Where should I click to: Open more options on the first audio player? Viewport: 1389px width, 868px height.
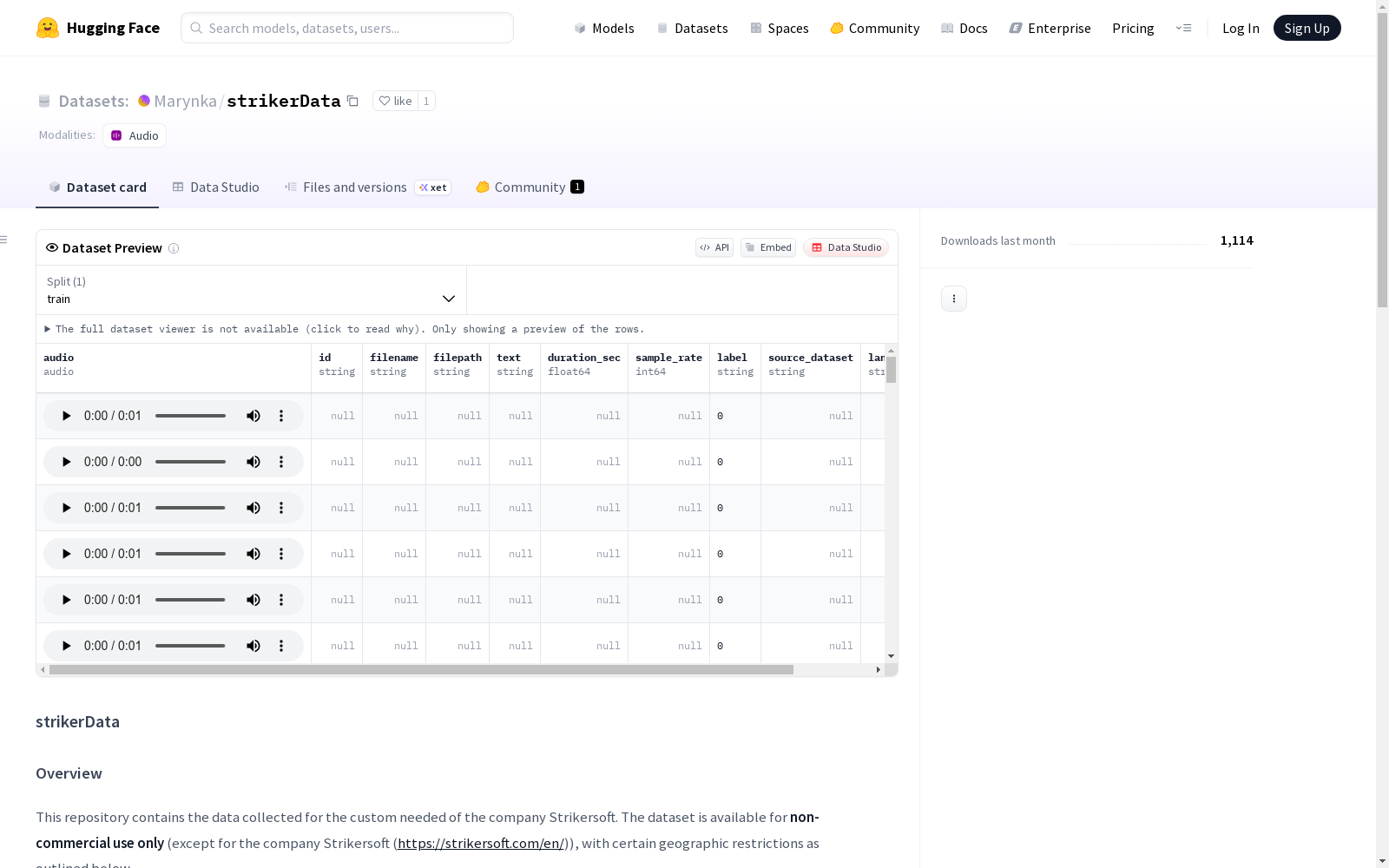click(x=281, y=416)
